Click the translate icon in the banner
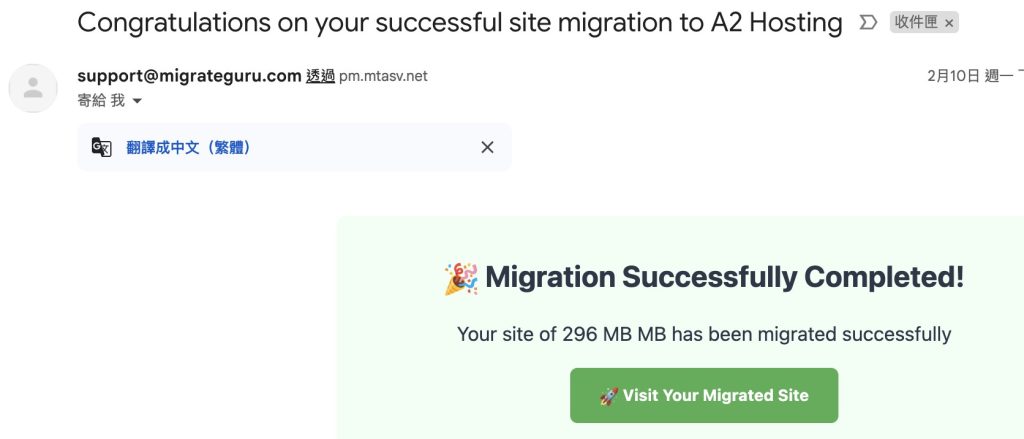The width and height of the screenshot is (1024, 439). click(102, 147)
